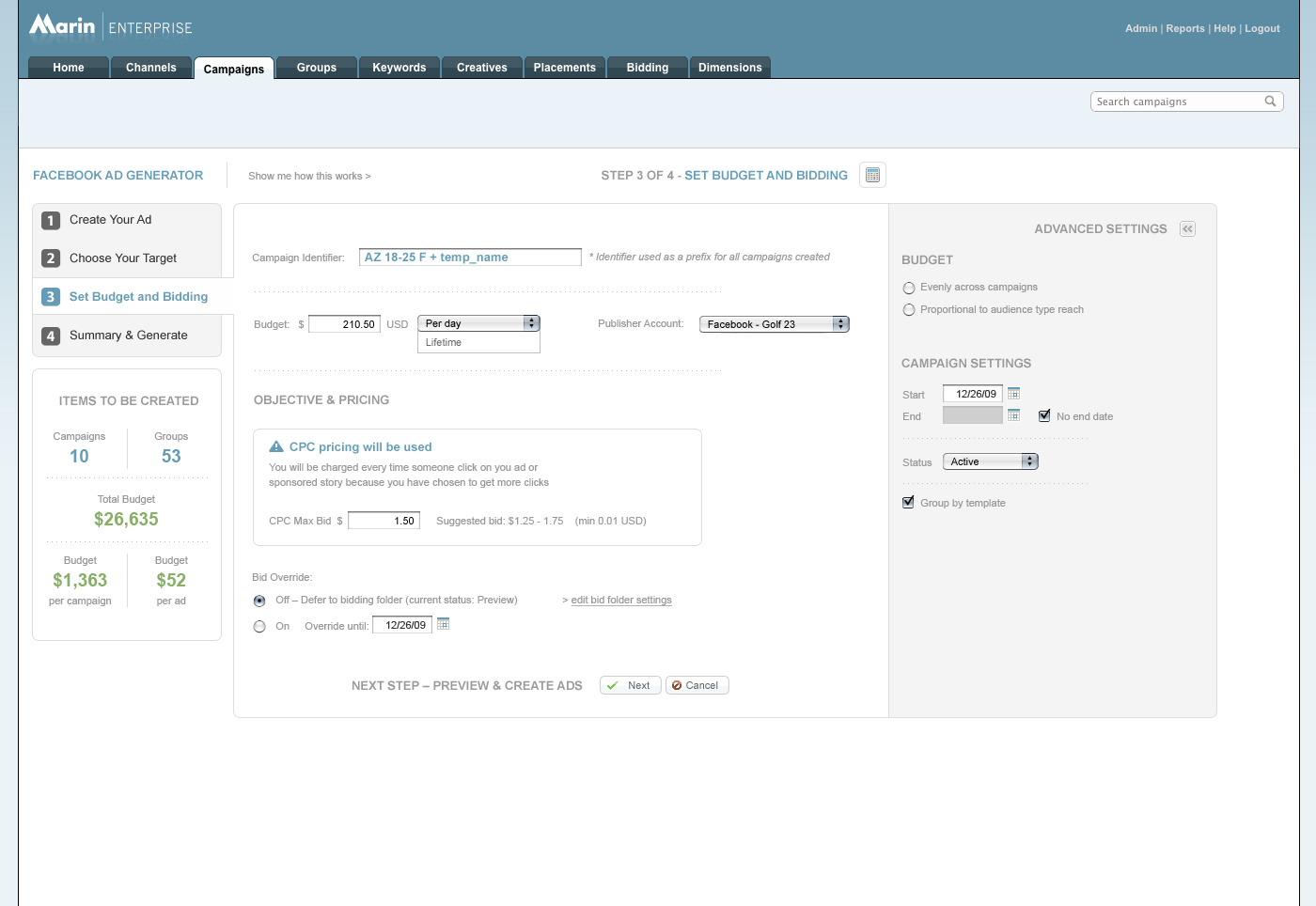Open the End date calendar picker
This screenshot has height=906, width=1316.
pos(1013,415)
